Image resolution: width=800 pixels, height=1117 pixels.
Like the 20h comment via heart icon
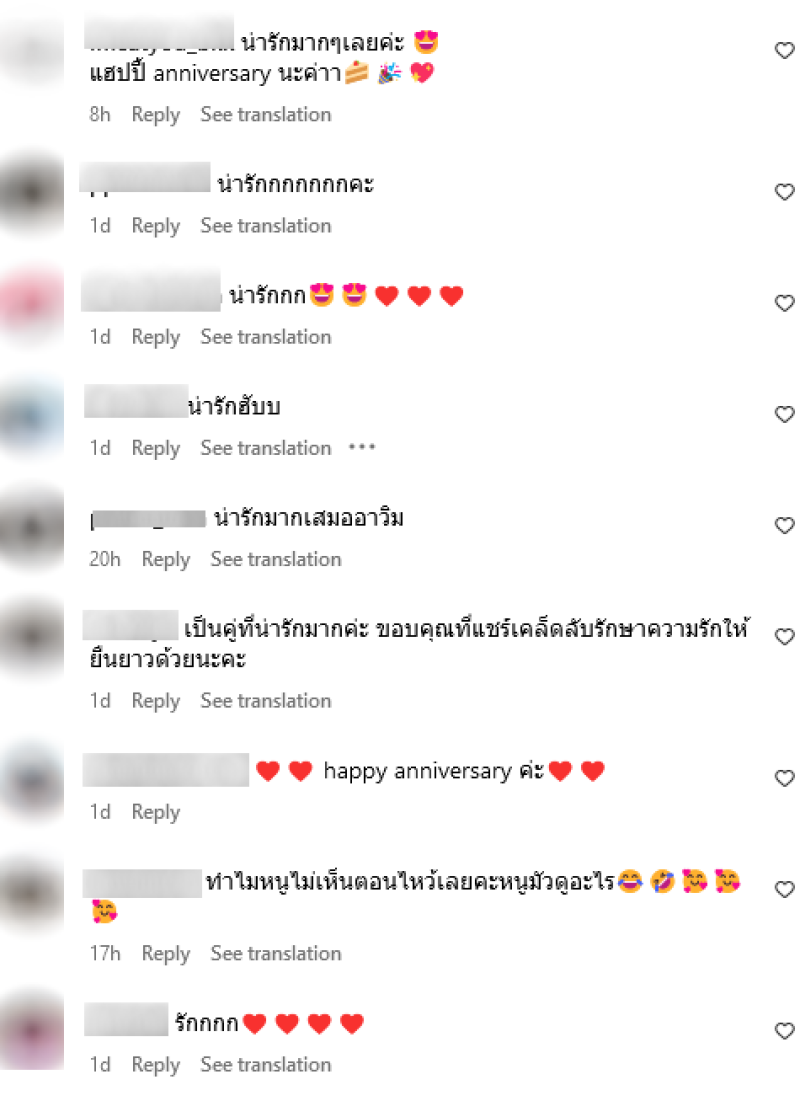click(784, 526)
